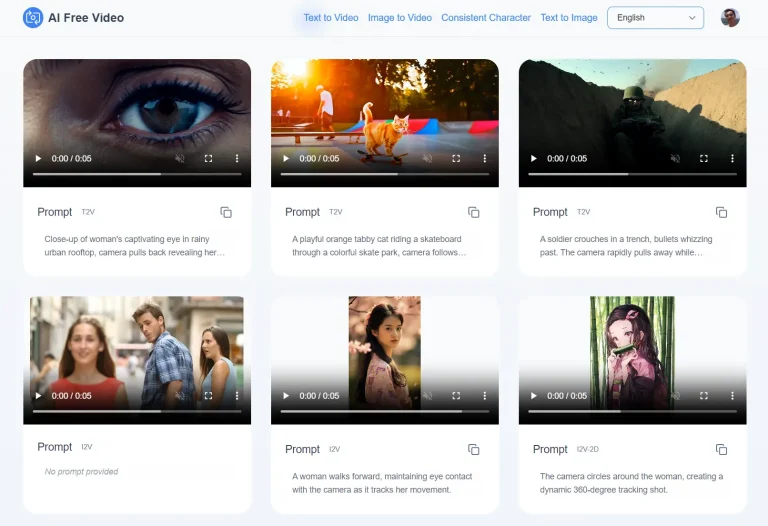The height and width of the screenshot is (526, 768).
Task: Click prompt text 'A soldier crouches in a trench'
Action: (x=626, y=245)
